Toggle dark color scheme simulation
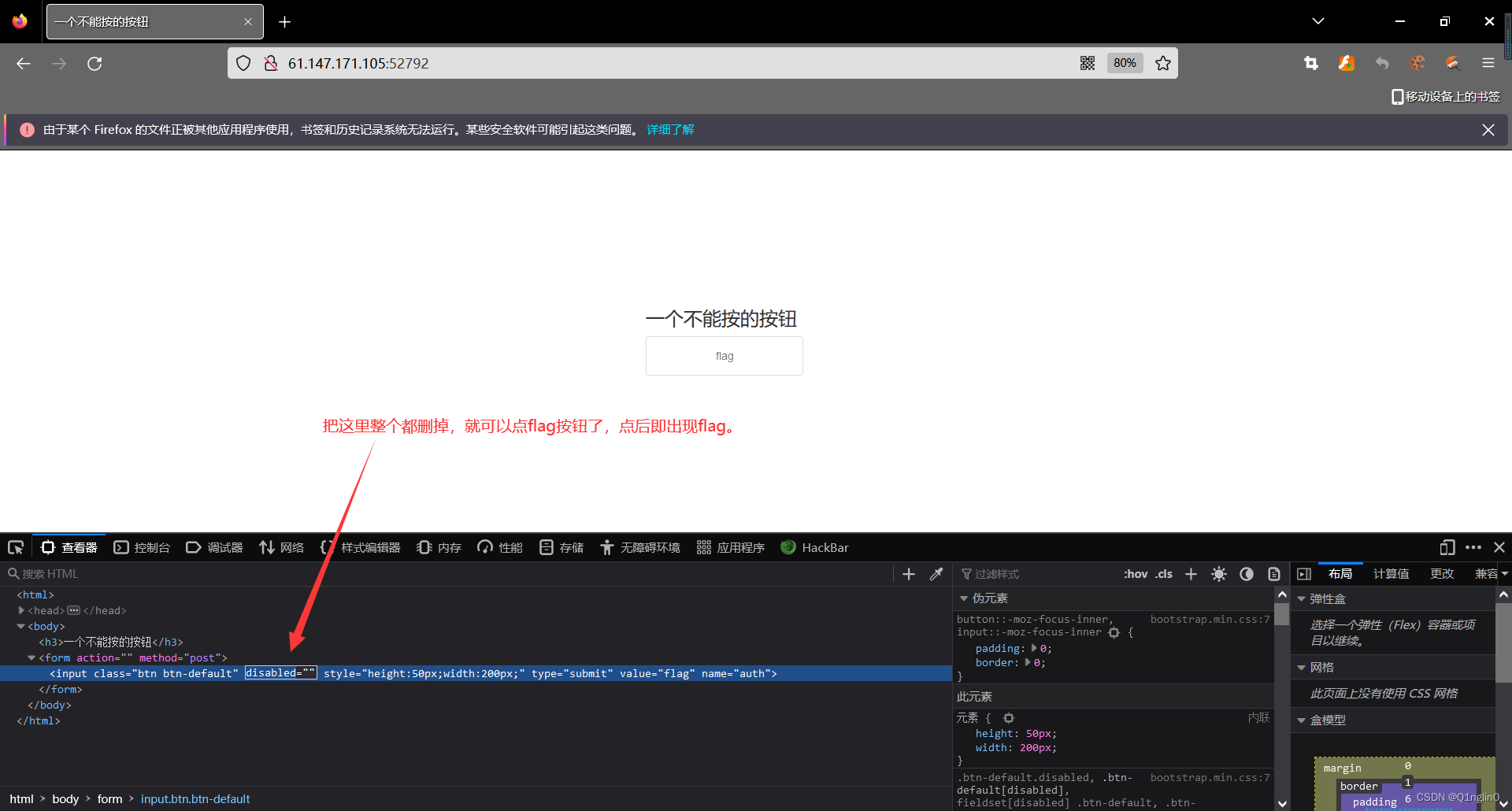This screenshot has height=811, width=1512. pos(1247,574)
